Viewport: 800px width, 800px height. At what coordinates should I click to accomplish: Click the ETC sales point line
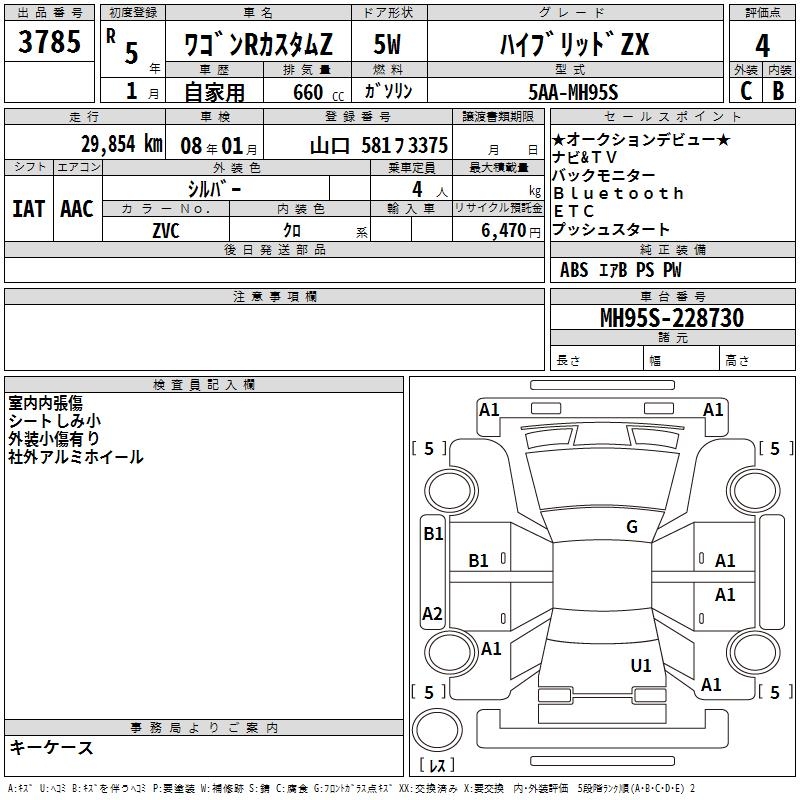click(574, 211)
